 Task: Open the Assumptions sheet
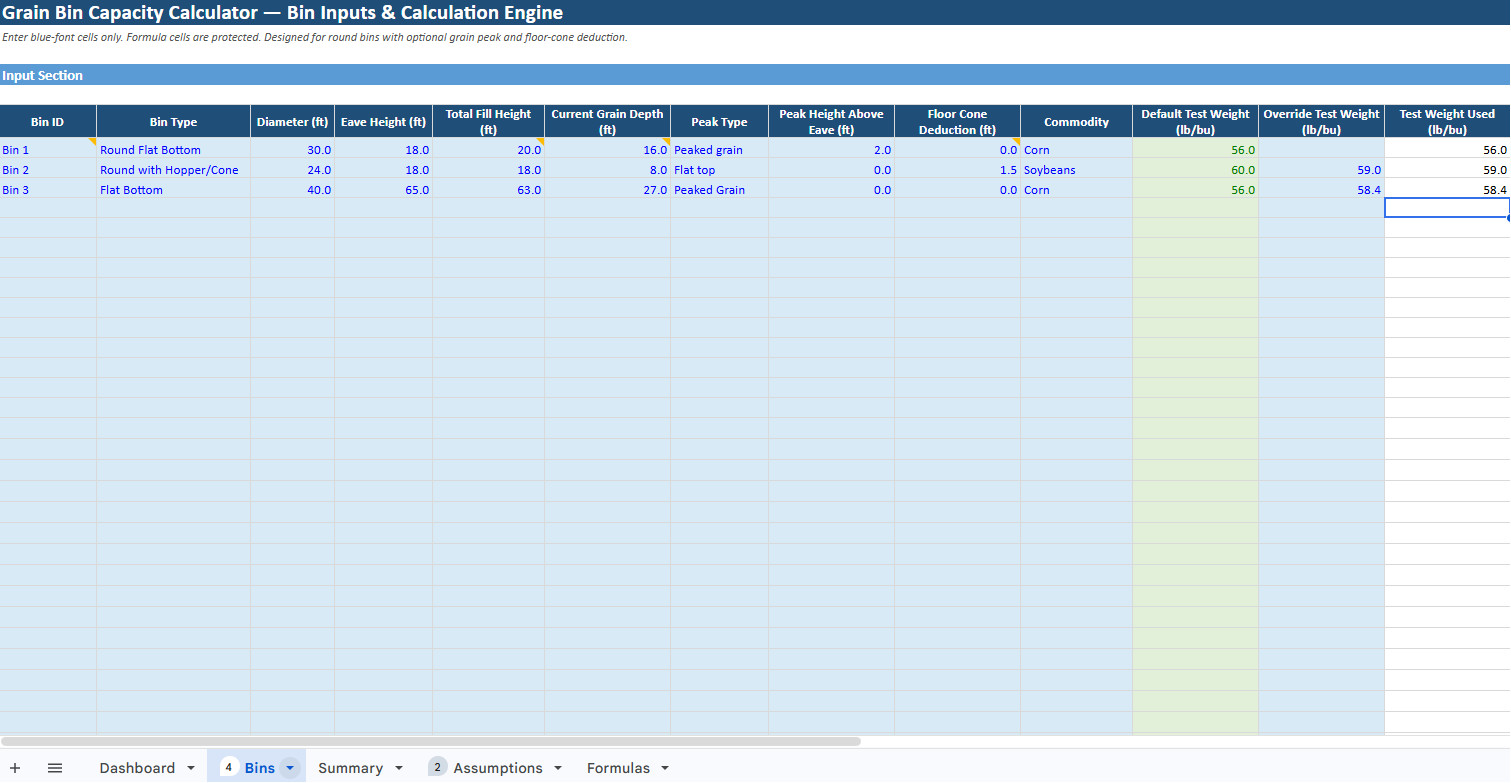click(500, 767)
